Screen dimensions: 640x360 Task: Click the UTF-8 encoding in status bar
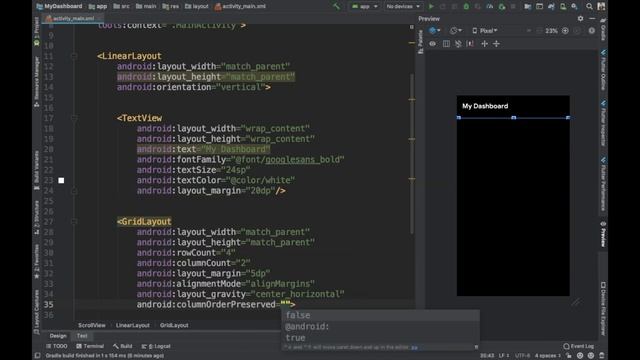[522, 356]
